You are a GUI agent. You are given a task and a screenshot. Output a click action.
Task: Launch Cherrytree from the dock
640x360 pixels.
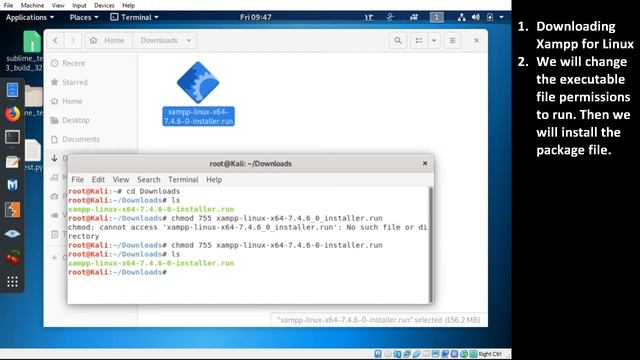12,257
